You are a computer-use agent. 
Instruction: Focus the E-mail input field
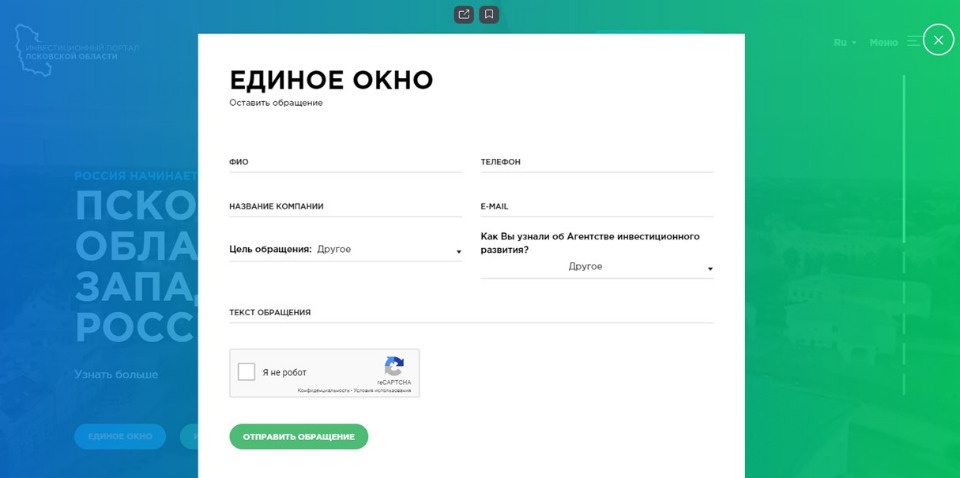(x=597, y=206)
